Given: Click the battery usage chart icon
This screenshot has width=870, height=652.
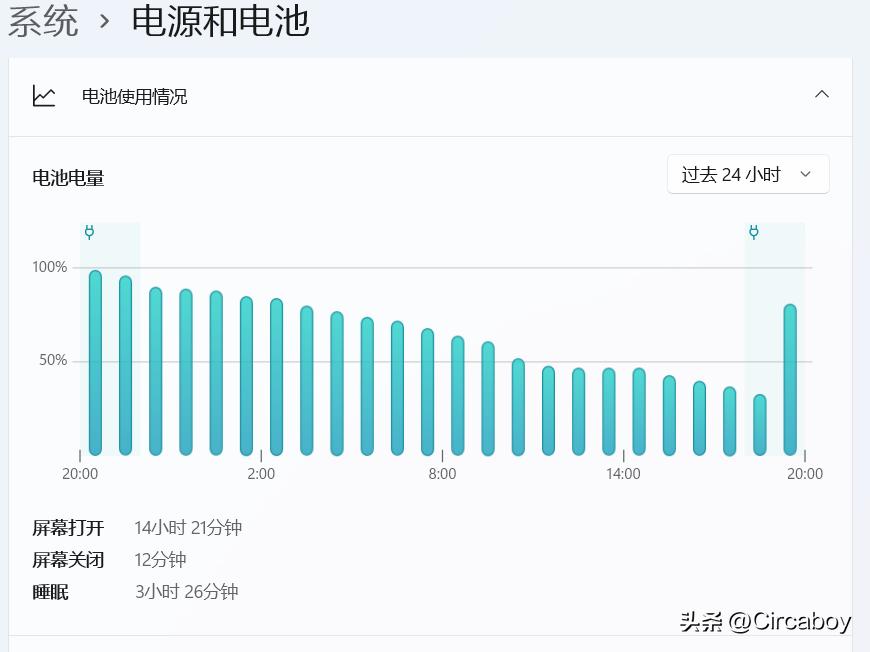Looking at the screenshot, I should click(x=44, y=95).
